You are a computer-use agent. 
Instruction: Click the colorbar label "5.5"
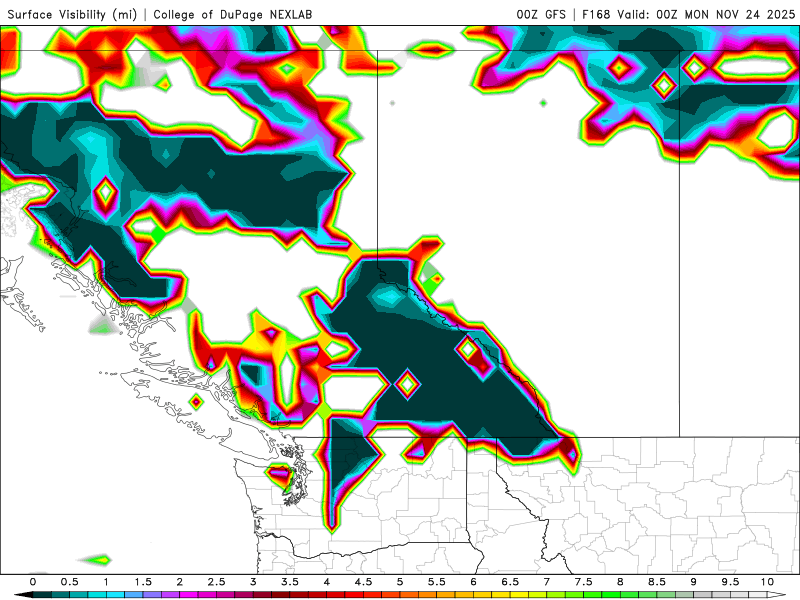(437, 582)
